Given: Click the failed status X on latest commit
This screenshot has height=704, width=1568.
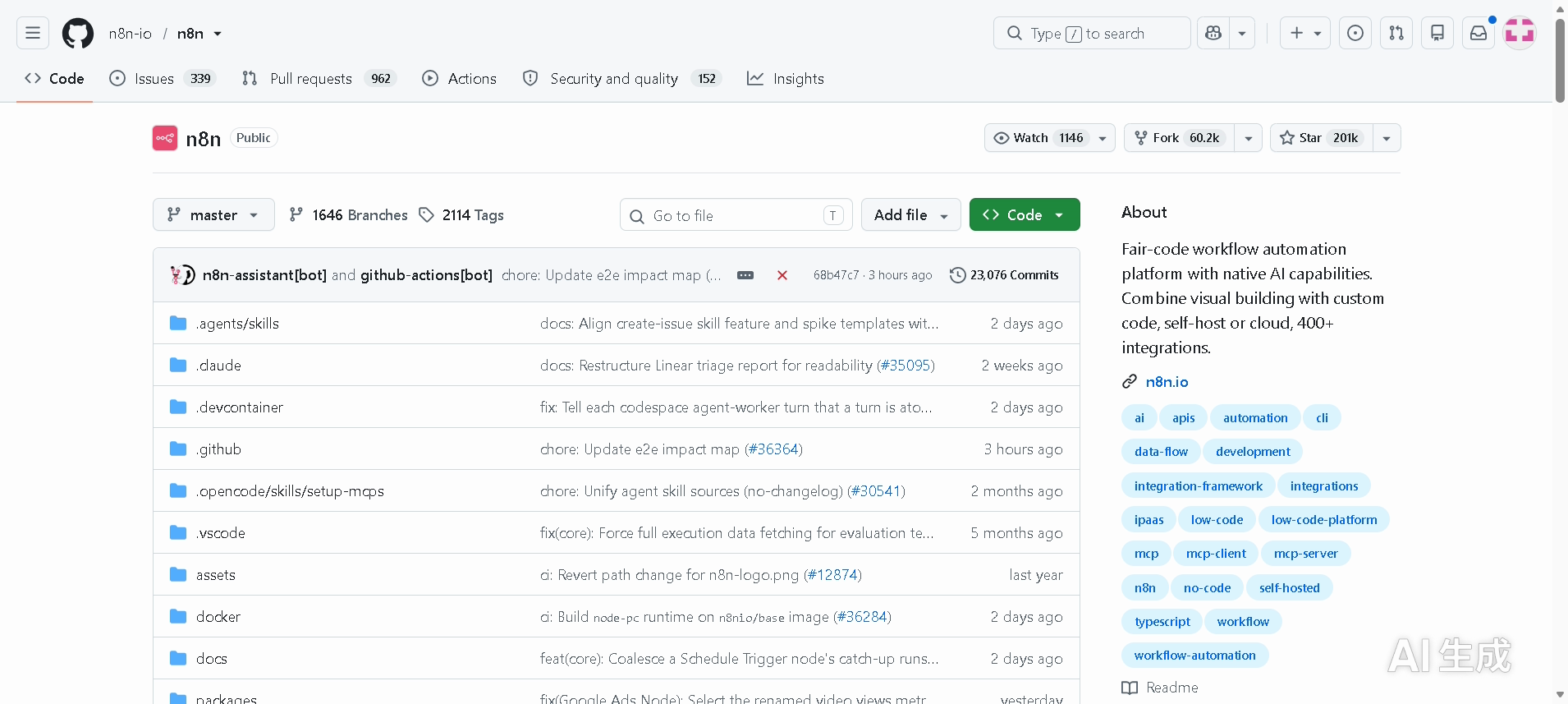Looking at the screenshot, I should [x=782, y=275].
